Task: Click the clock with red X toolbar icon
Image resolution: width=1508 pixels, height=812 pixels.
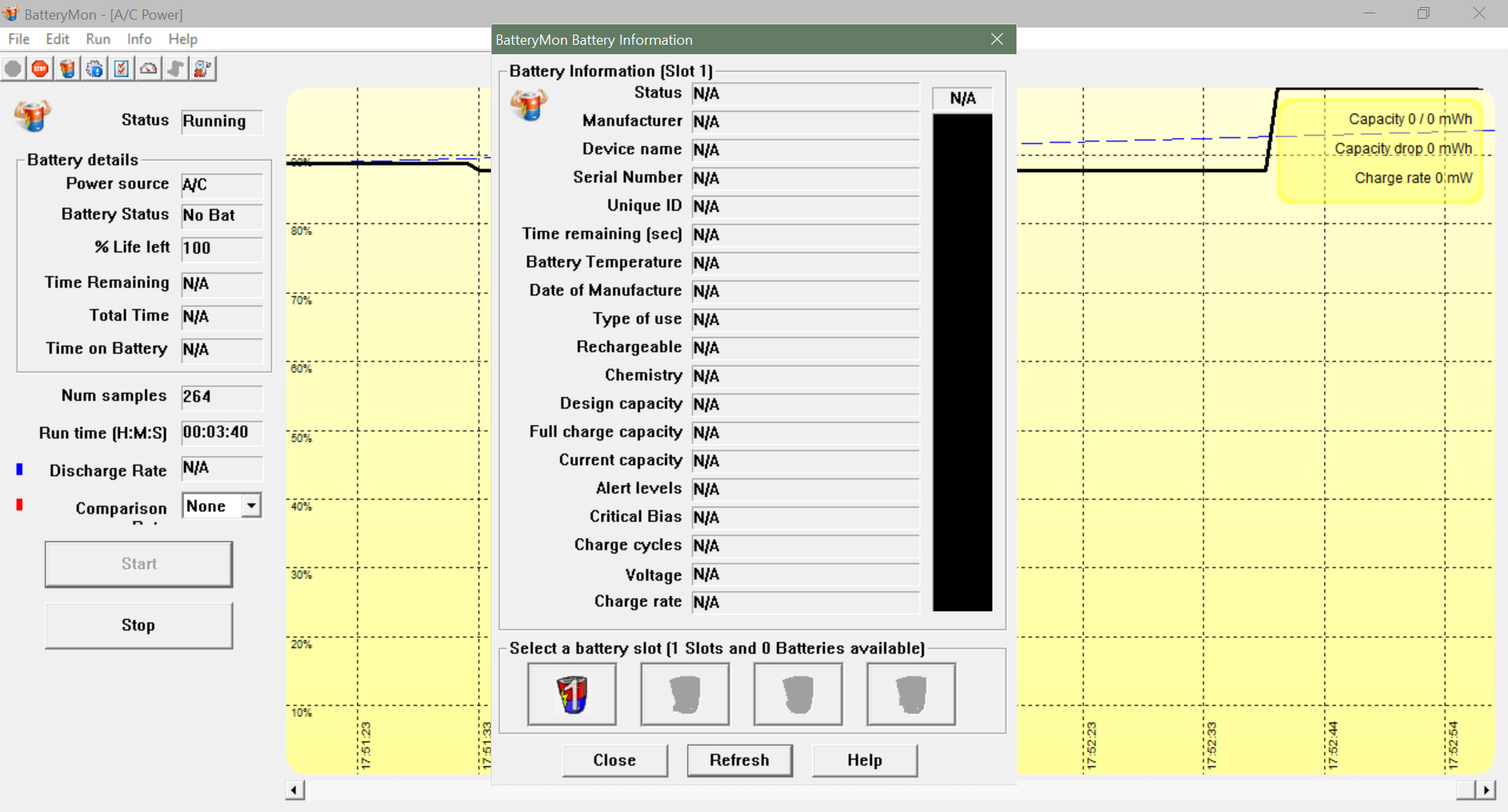Action: tap(203, 69)
